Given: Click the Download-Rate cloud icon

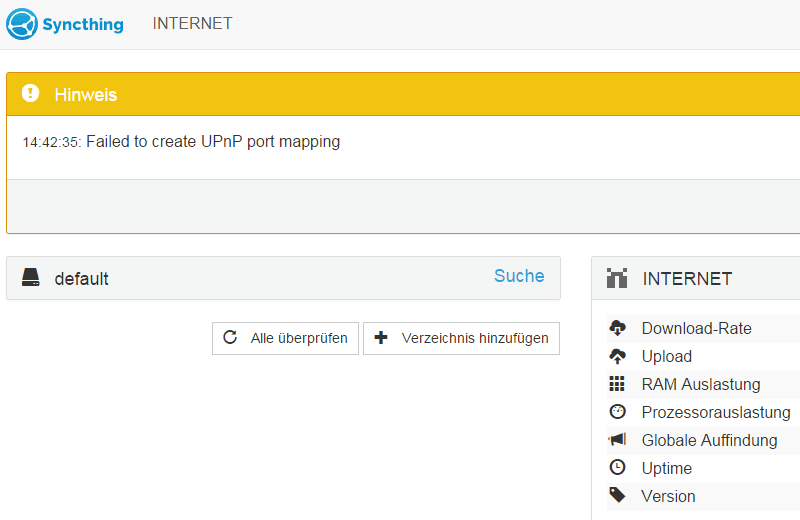Looking at the screenshot, I should point(617,328).
